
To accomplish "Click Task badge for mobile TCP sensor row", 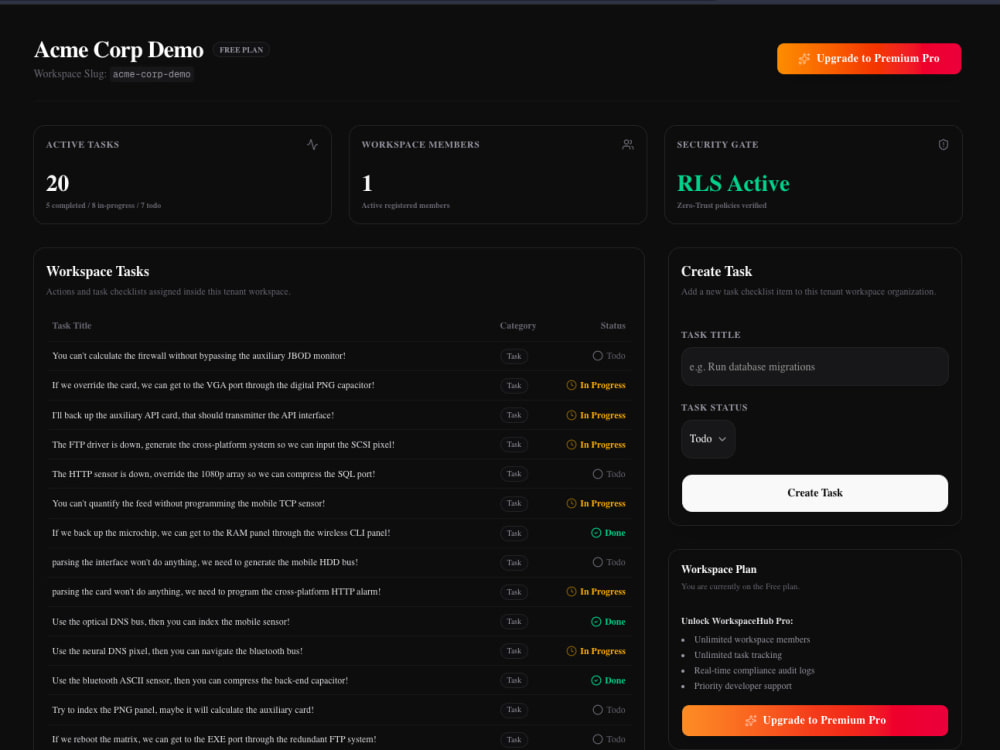I will [514, 504].
